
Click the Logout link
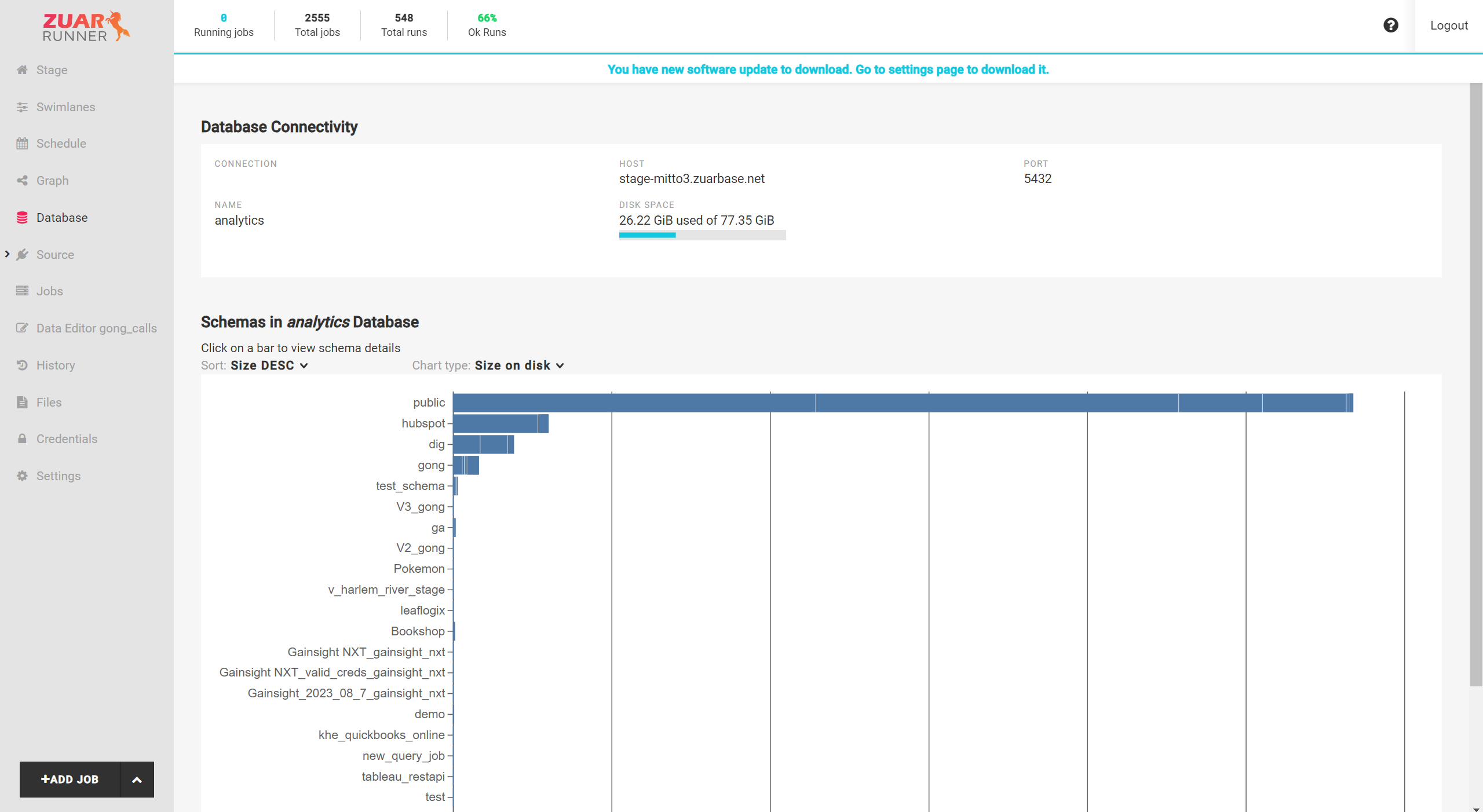point(1448,25)
